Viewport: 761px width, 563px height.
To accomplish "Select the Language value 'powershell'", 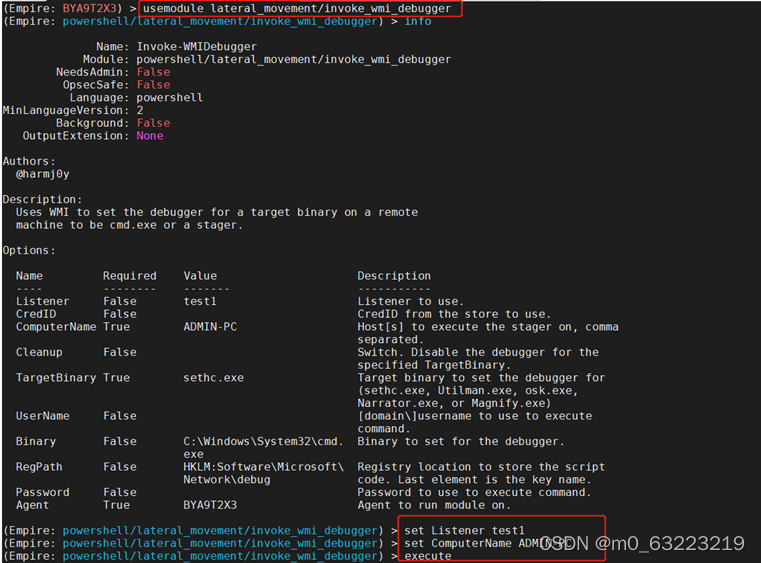I will (169, 98).
